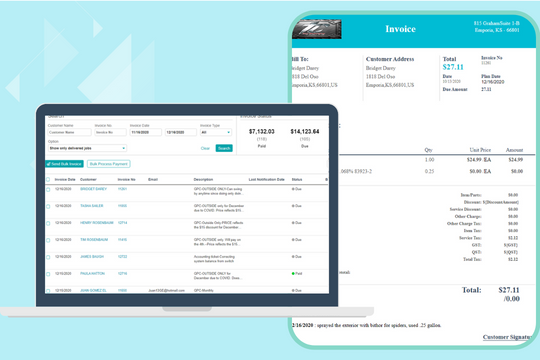
Task: Click the Bulk Process Payment button
Action: pos(108,164)
